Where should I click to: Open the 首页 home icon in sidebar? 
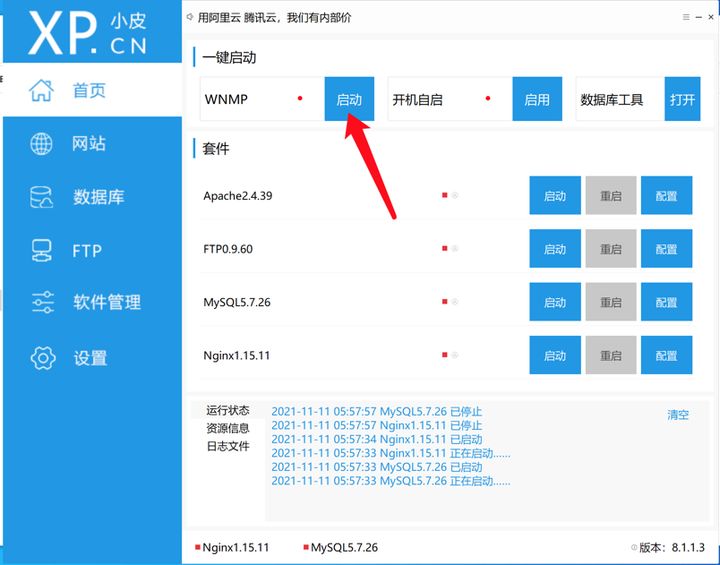41,90
